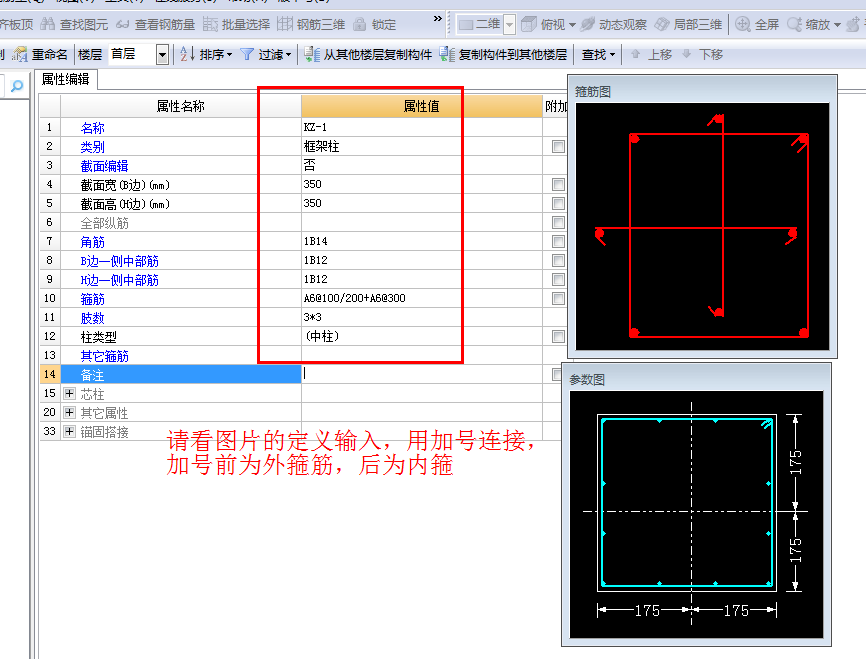Tick the extra checkbox for 箍筋 row

coord(558,298)
